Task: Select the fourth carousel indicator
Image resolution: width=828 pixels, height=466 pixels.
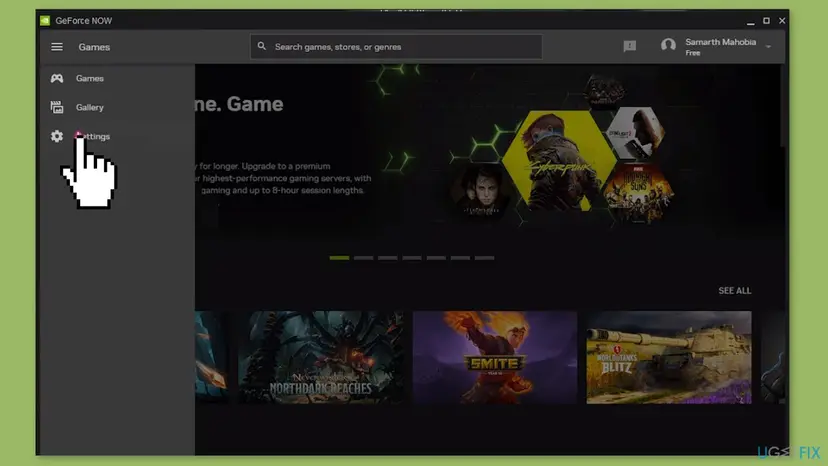Action: pyautogui.click(x=412, y=258)
